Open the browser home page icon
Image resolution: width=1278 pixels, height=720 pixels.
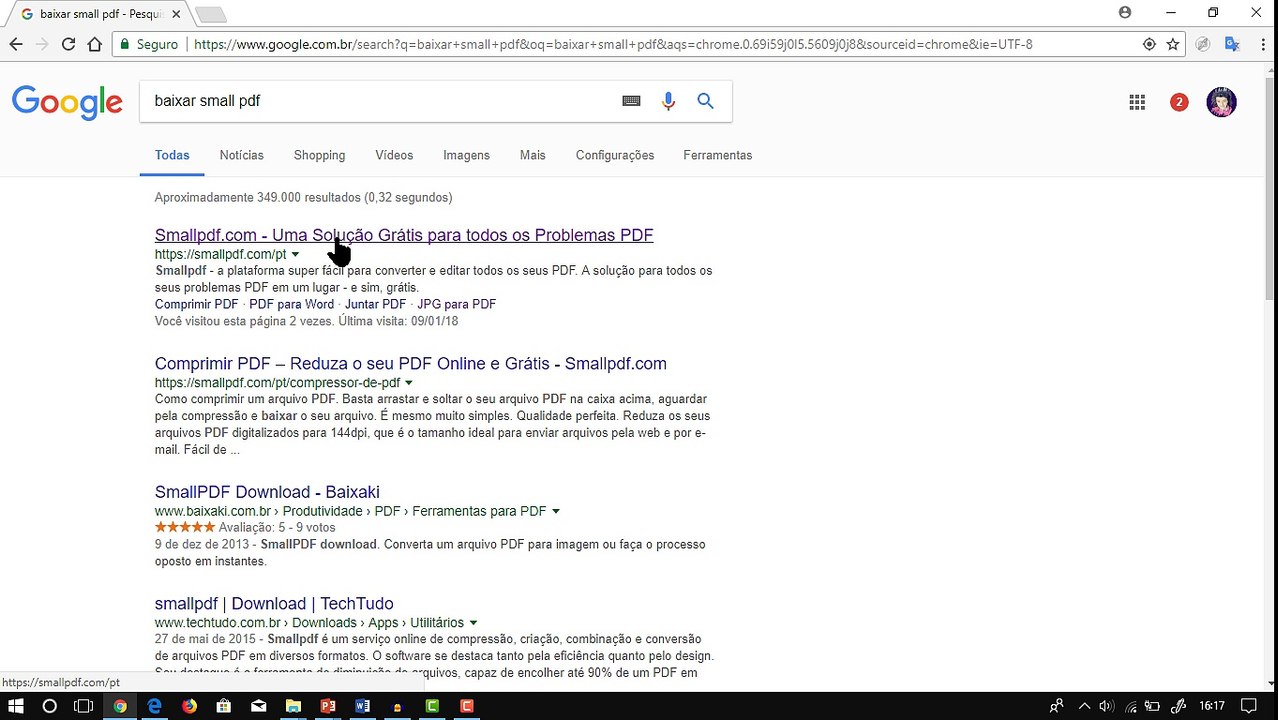tap(94, 44)
